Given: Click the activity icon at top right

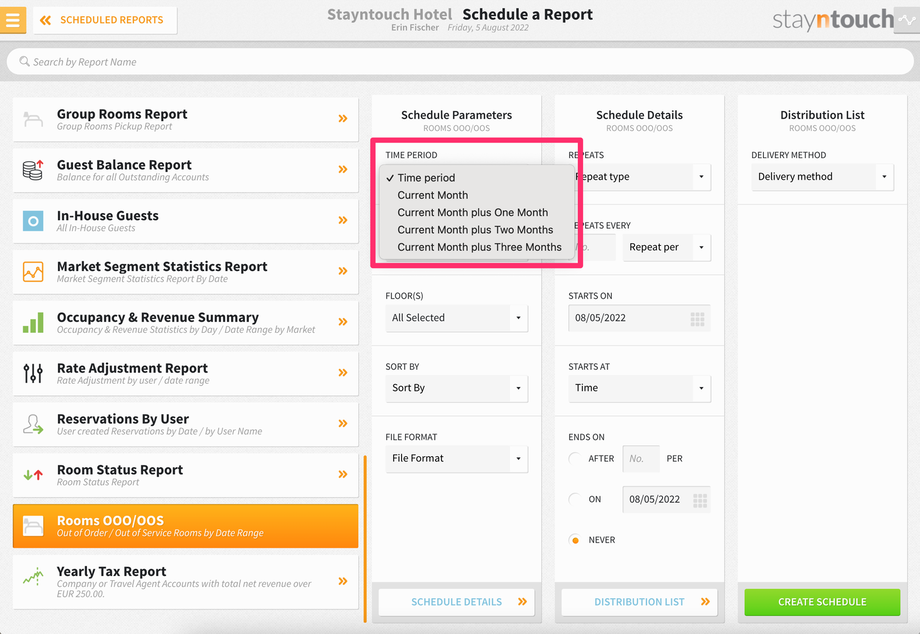Looking at the screenshot, I should [907, 20].
